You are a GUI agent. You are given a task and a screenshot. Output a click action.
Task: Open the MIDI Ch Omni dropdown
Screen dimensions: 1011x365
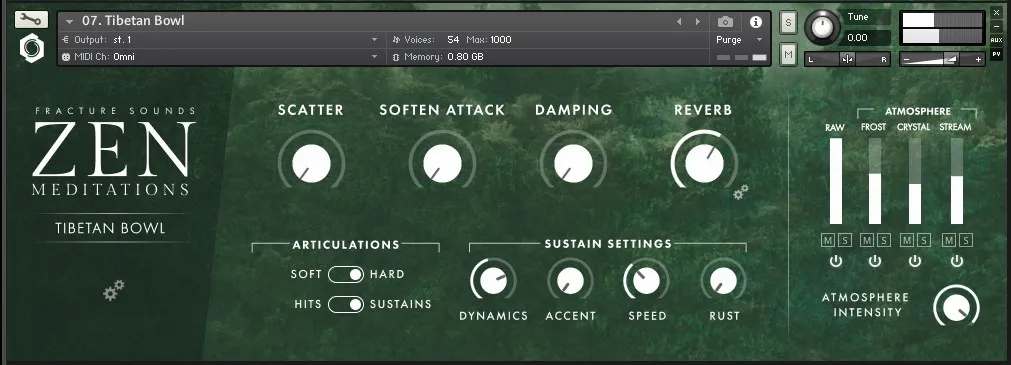[221, 57]
